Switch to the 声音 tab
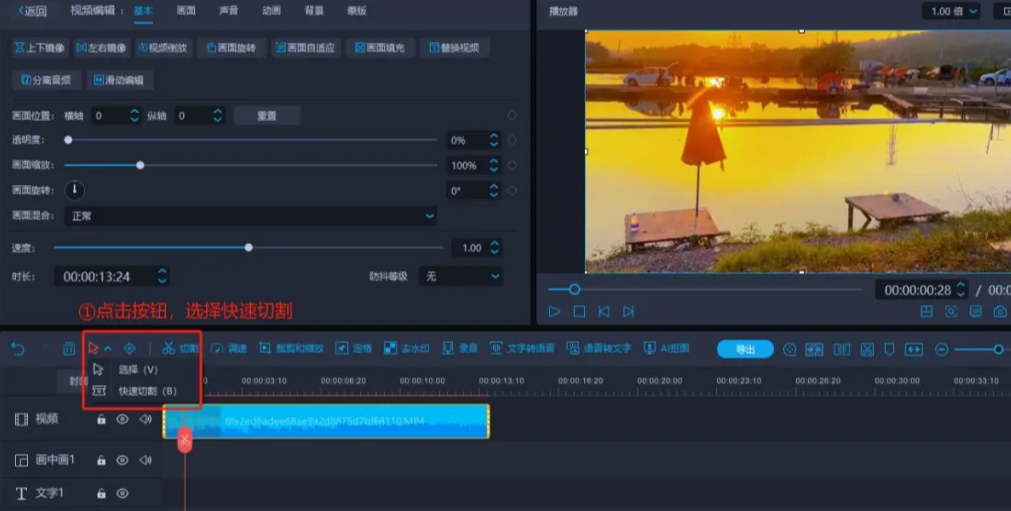 (228, 11)
